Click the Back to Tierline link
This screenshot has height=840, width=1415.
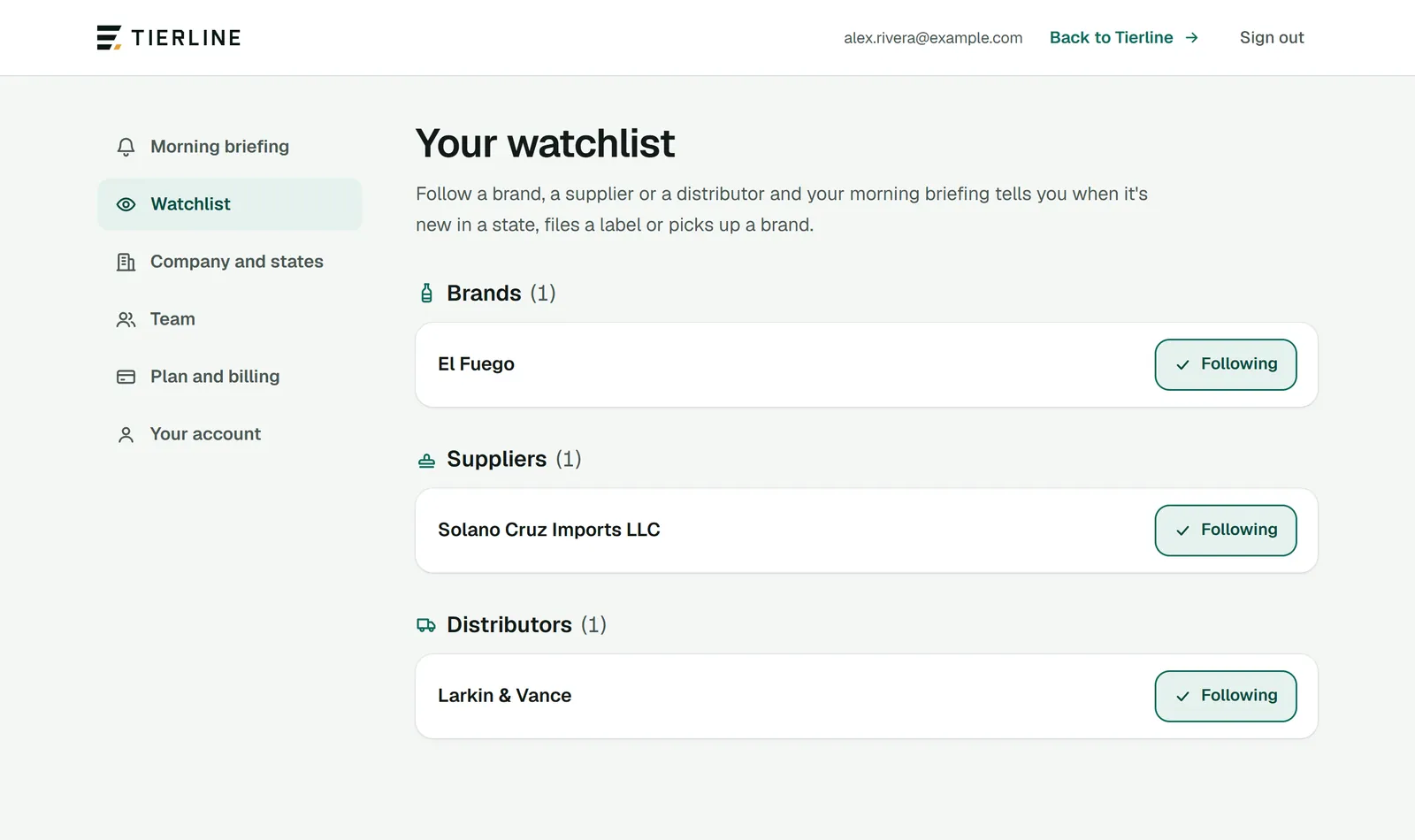1124,38
